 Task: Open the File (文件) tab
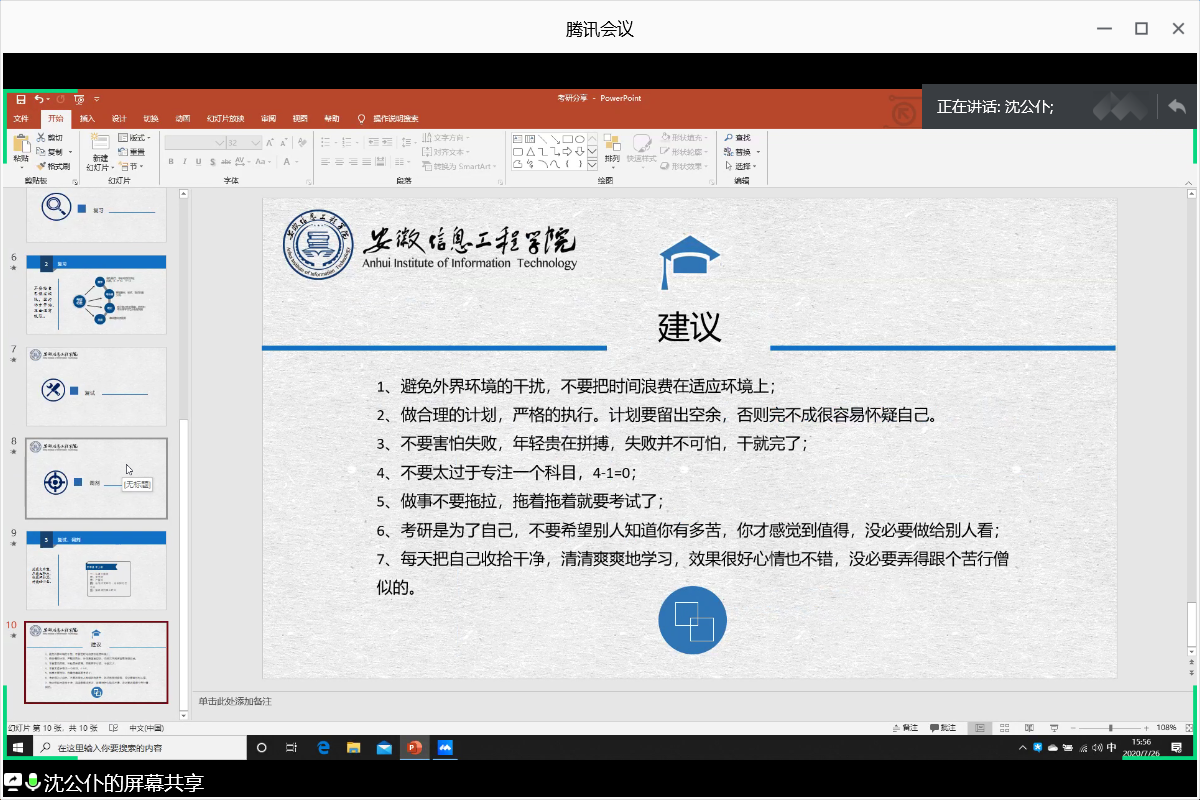point(21,118)
